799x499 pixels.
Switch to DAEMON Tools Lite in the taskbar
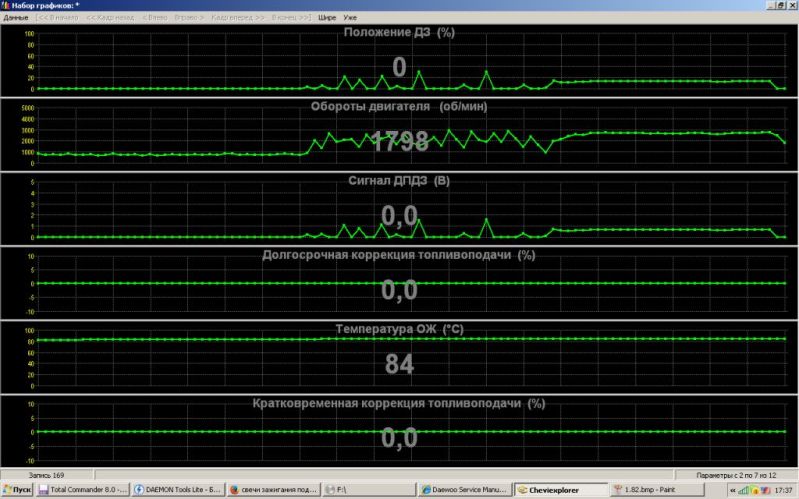[176, 490]
